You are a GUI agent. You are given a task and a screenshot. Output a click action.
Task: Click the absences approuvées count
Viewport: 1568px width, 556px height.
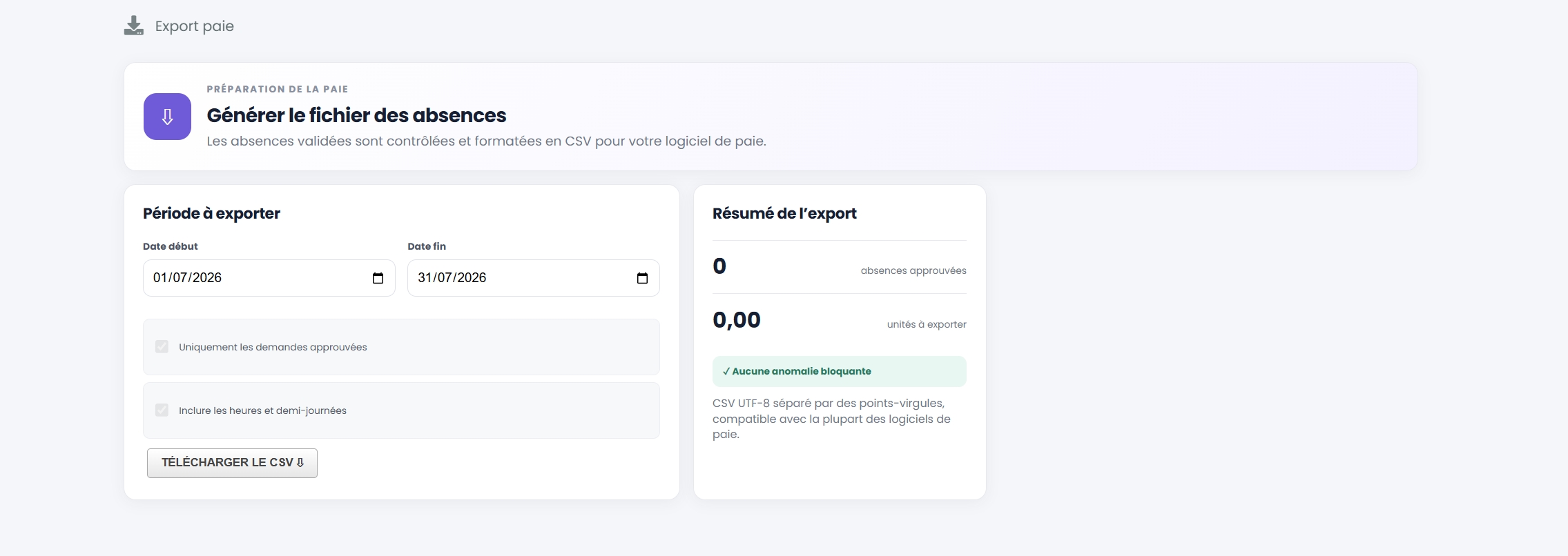tap(719, 266)
